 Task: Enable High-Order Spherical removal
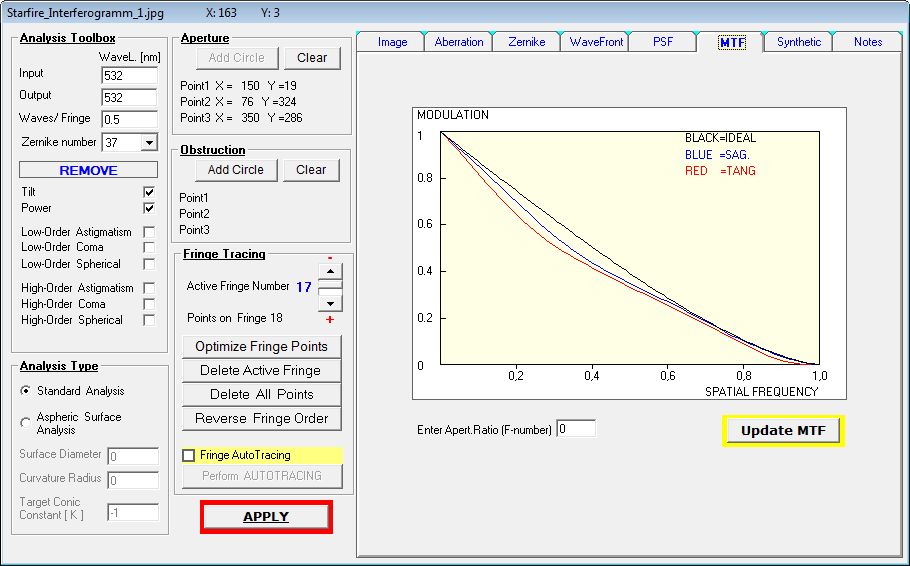(x=149, y=320)
